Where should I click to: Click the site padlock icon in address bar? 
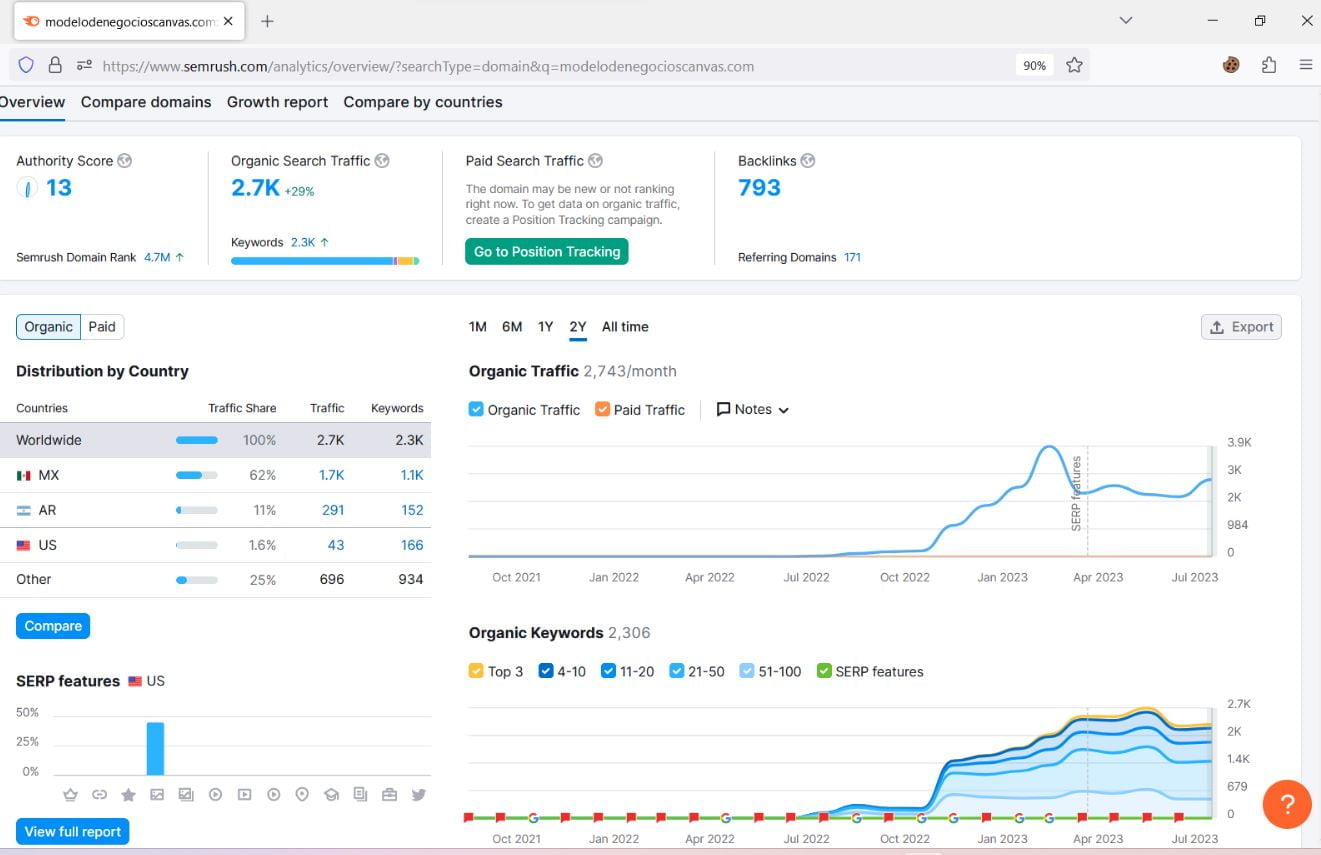[x=55, y=65]
